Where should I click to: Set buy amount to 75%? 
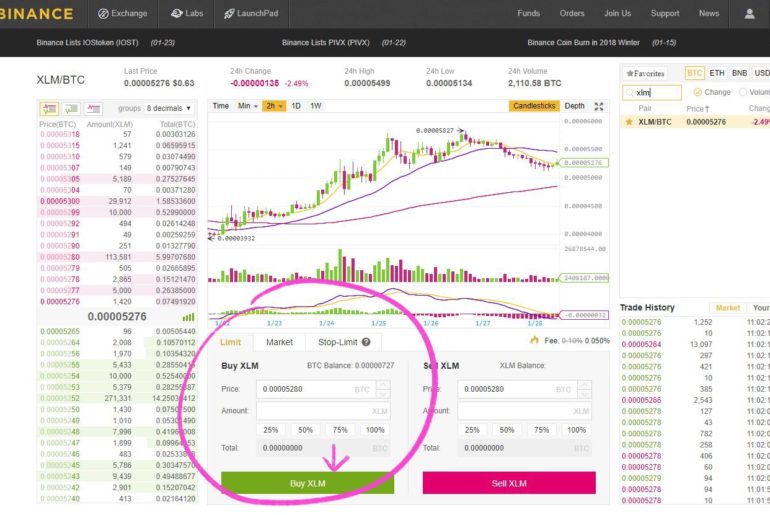[x=340, y=430]
